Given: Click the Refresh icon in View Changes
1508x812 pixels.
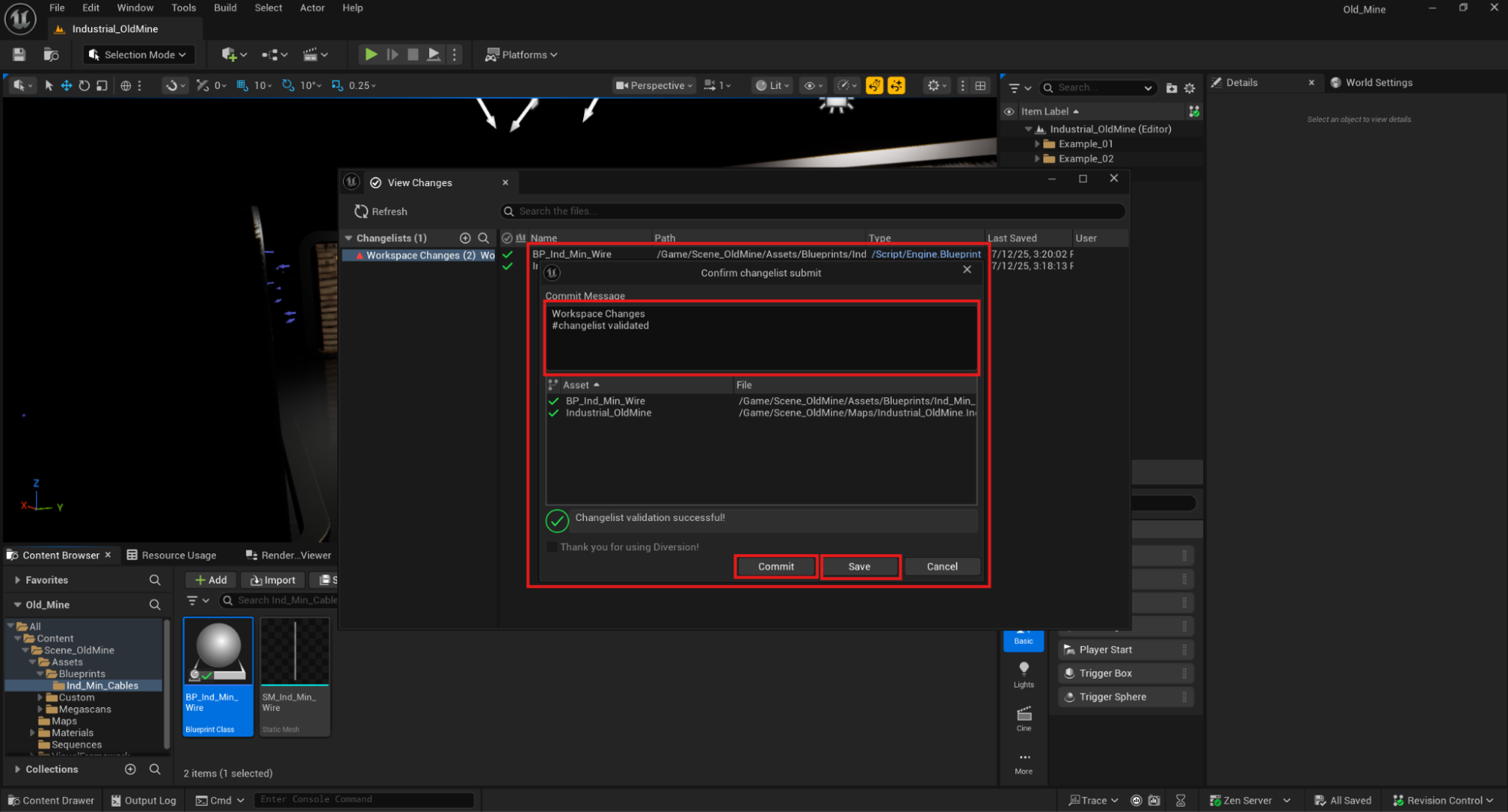Looking at the screenshot, I should pyautogui.click(x=361, y=211).
